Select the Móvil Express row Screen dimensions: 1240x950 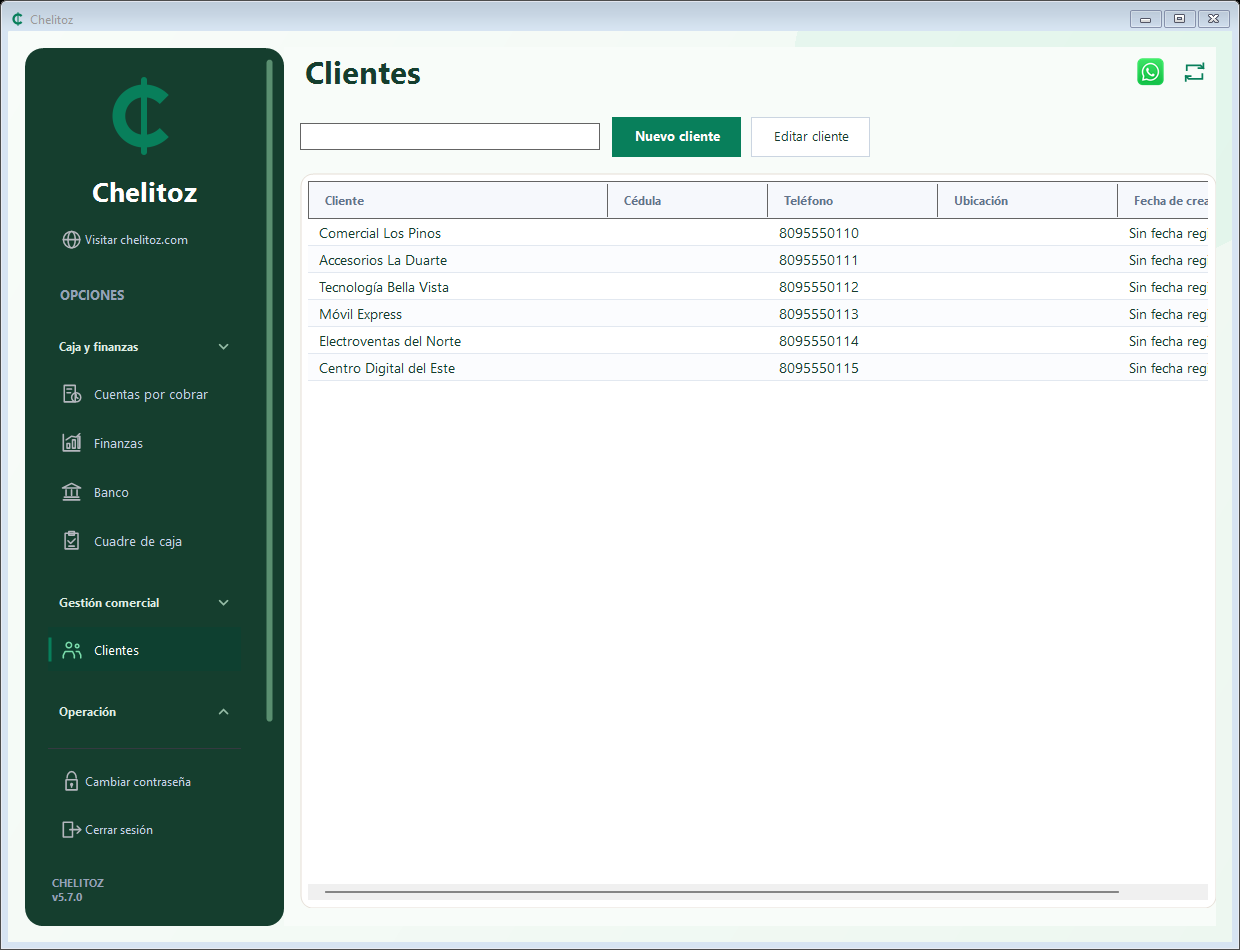[x=758, y=314]
